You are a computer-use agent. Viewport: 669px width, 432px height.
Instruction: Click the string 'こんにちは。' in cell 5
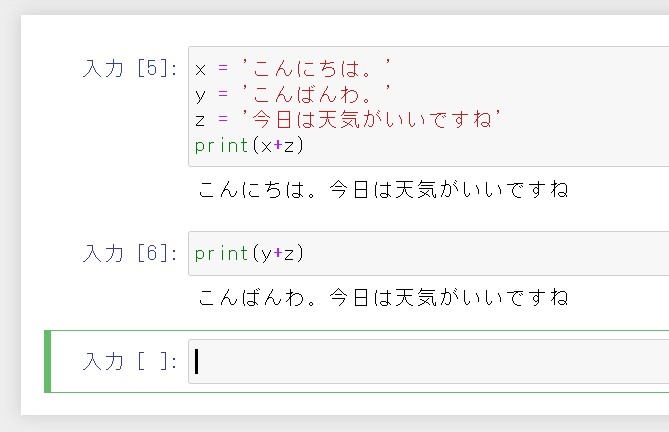point(316,69)
